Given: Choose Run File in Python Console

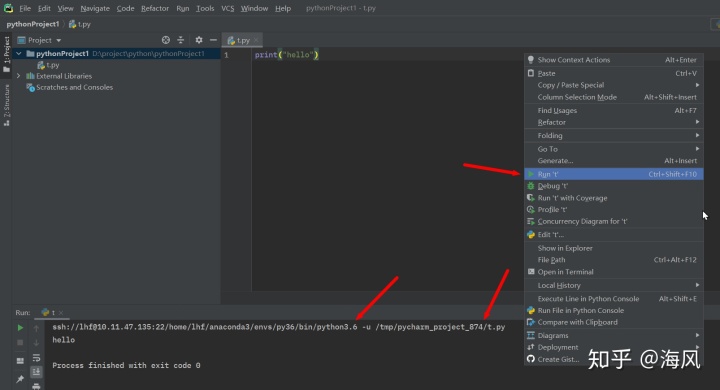Looking at the screenshot, I should click(613, 311).
